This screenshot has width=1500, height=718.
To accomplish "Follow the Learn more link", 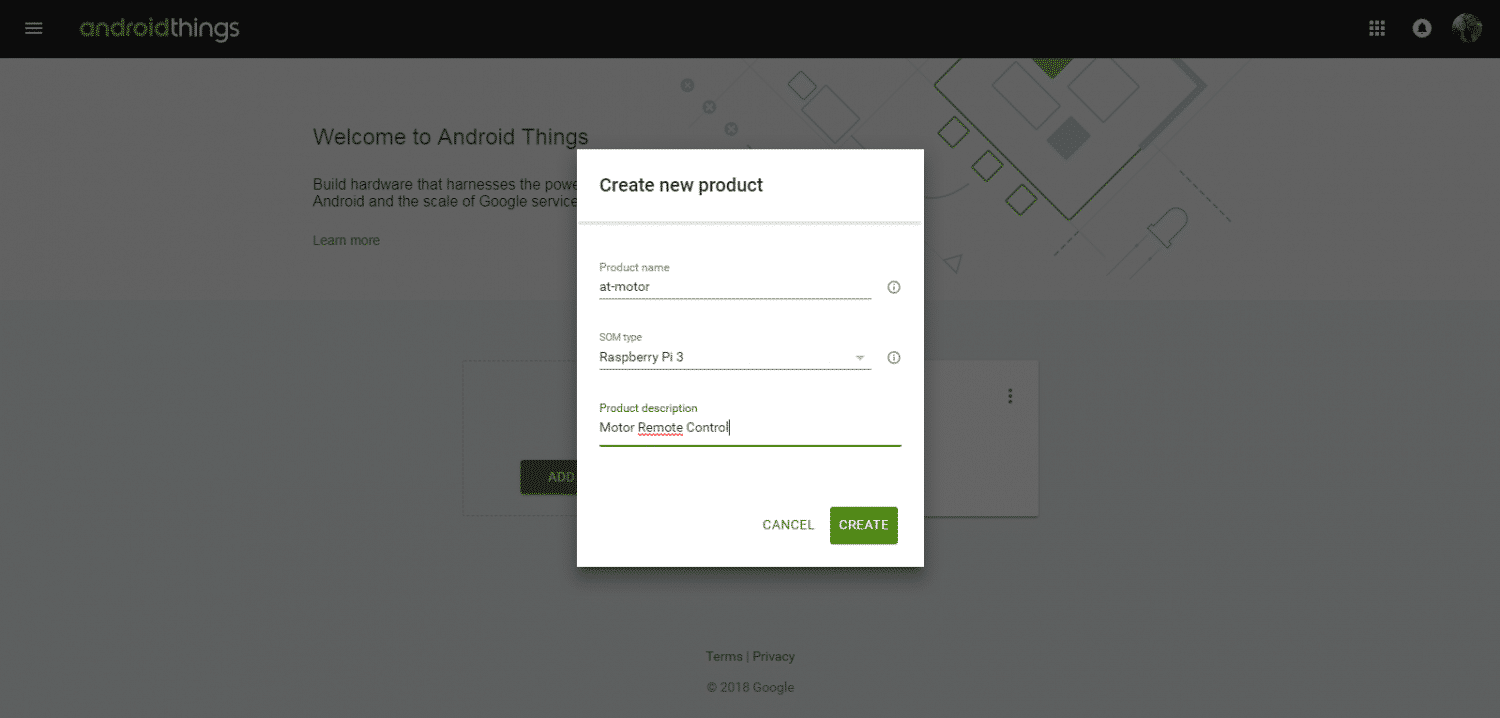I will click(x=346, y=241).
